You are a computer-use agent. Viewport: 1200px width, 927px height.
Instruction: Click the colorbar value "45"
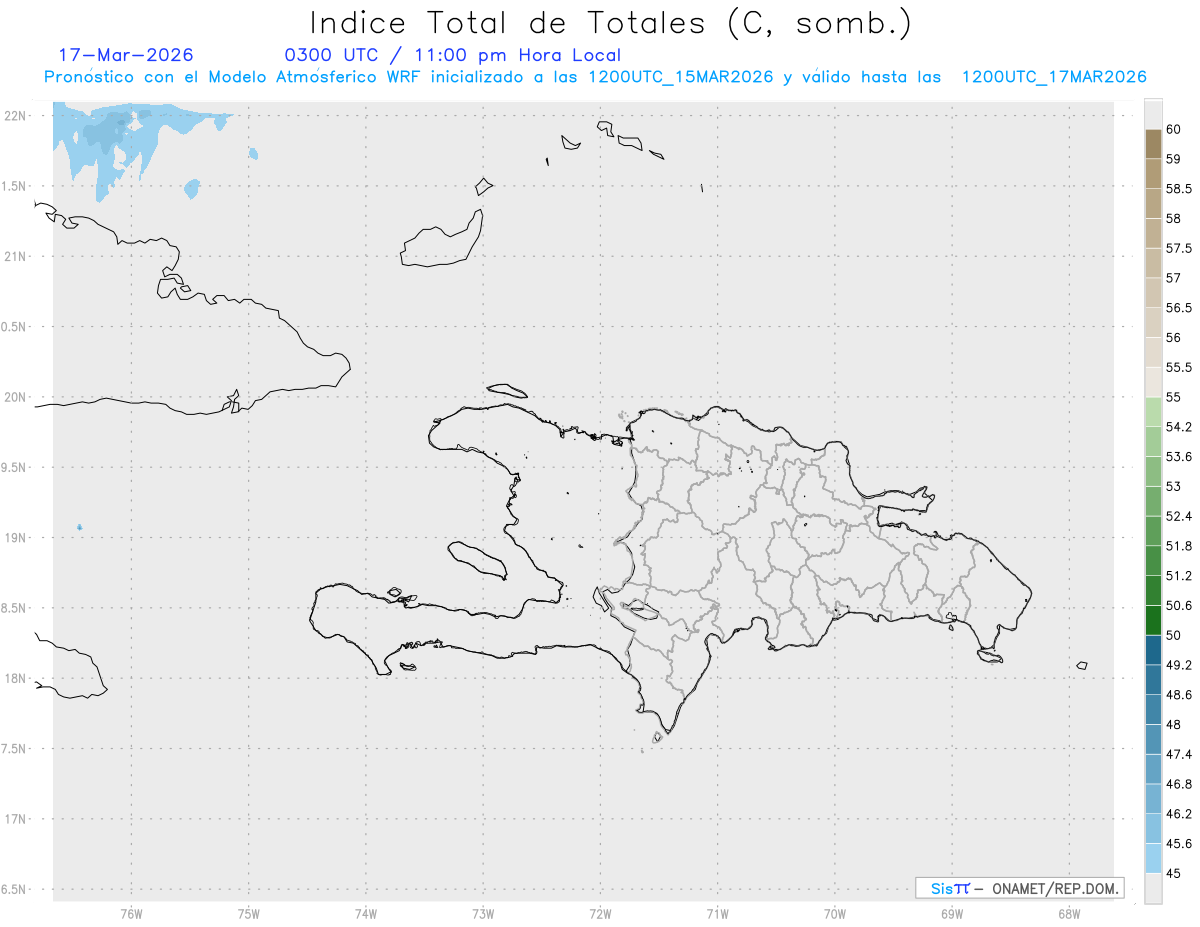point(1173,873)
